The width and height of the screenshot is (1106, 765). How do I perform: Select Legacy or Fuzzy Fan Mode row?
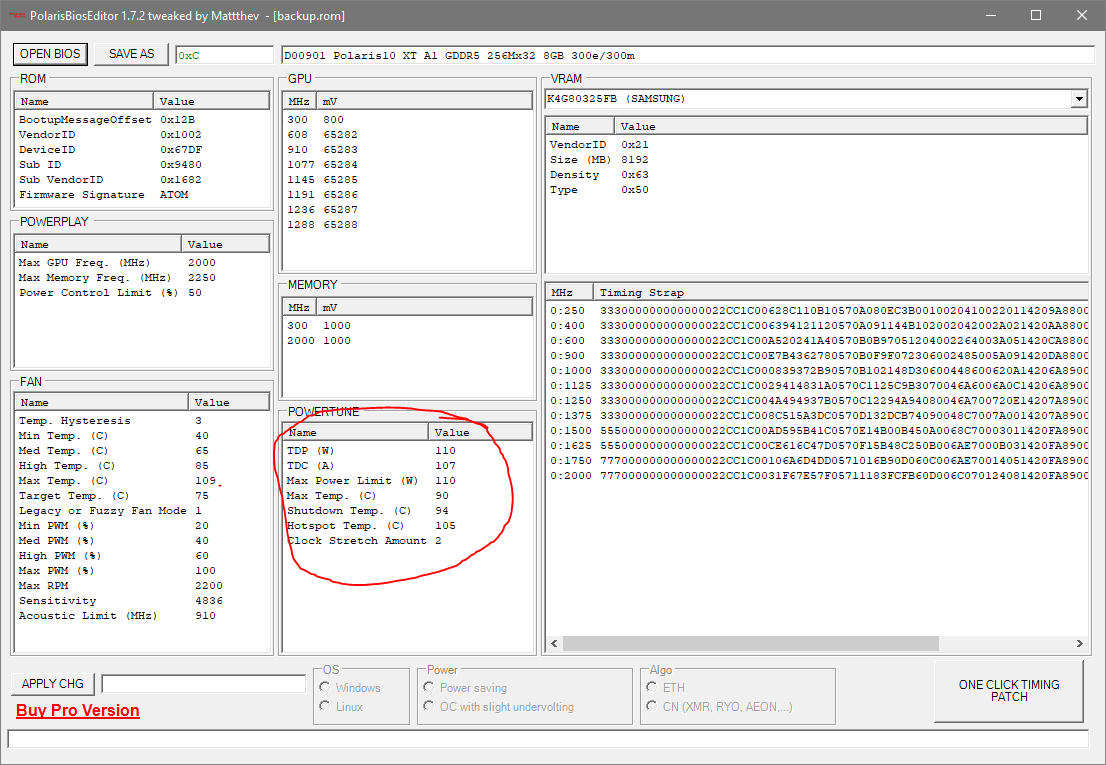[x=142, y=510]
